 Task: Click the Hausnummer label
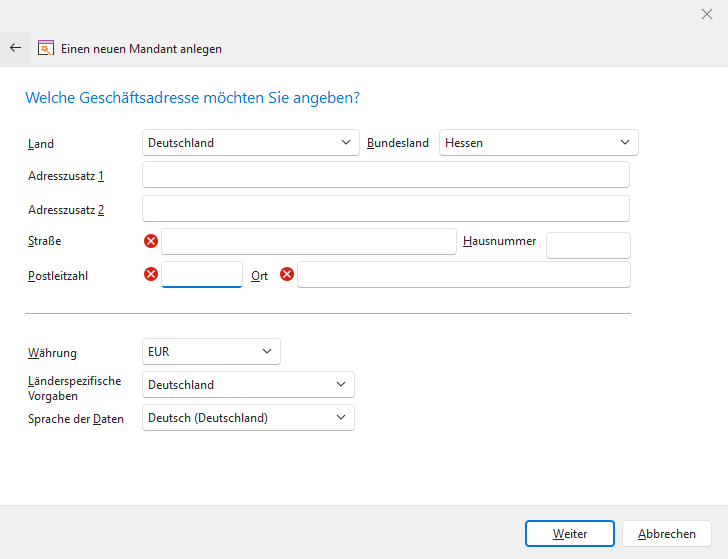click(500, 241)
